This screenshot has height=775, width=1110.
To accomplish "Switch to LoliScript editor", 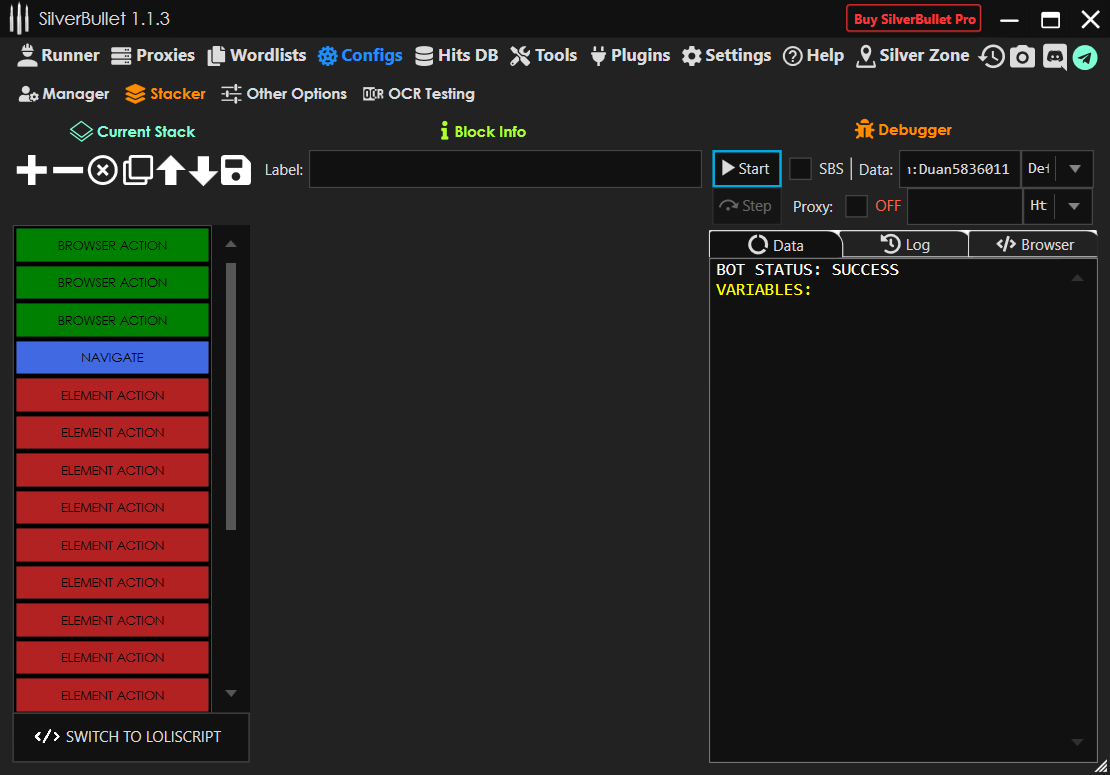I will pos(131,737).
